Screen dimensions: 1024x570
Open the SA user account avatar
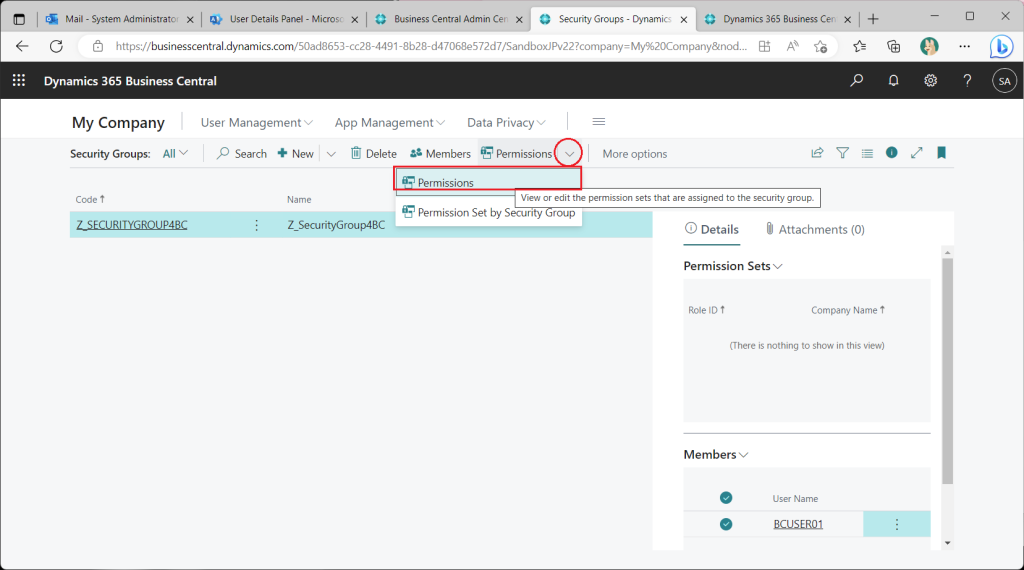1004,81
